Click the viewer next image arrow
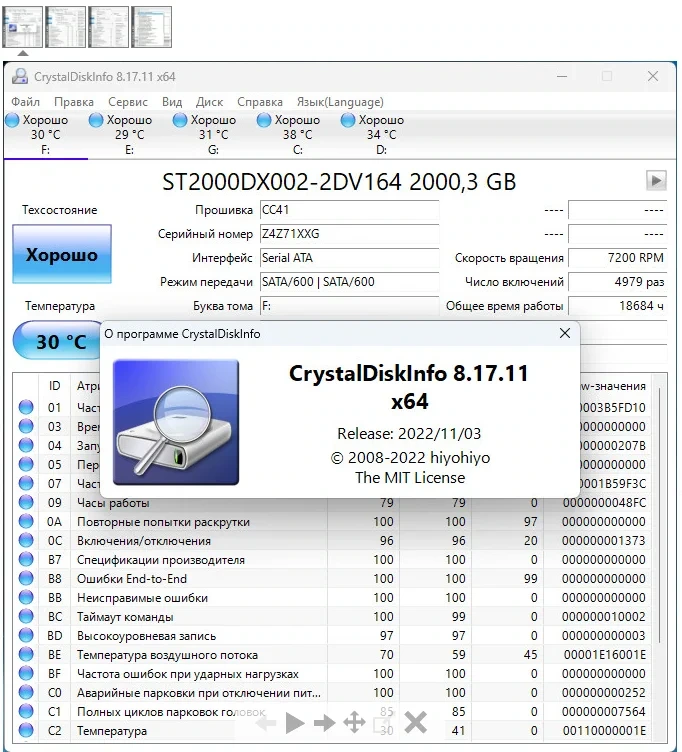The image size is (682, 752). [325, 722]
